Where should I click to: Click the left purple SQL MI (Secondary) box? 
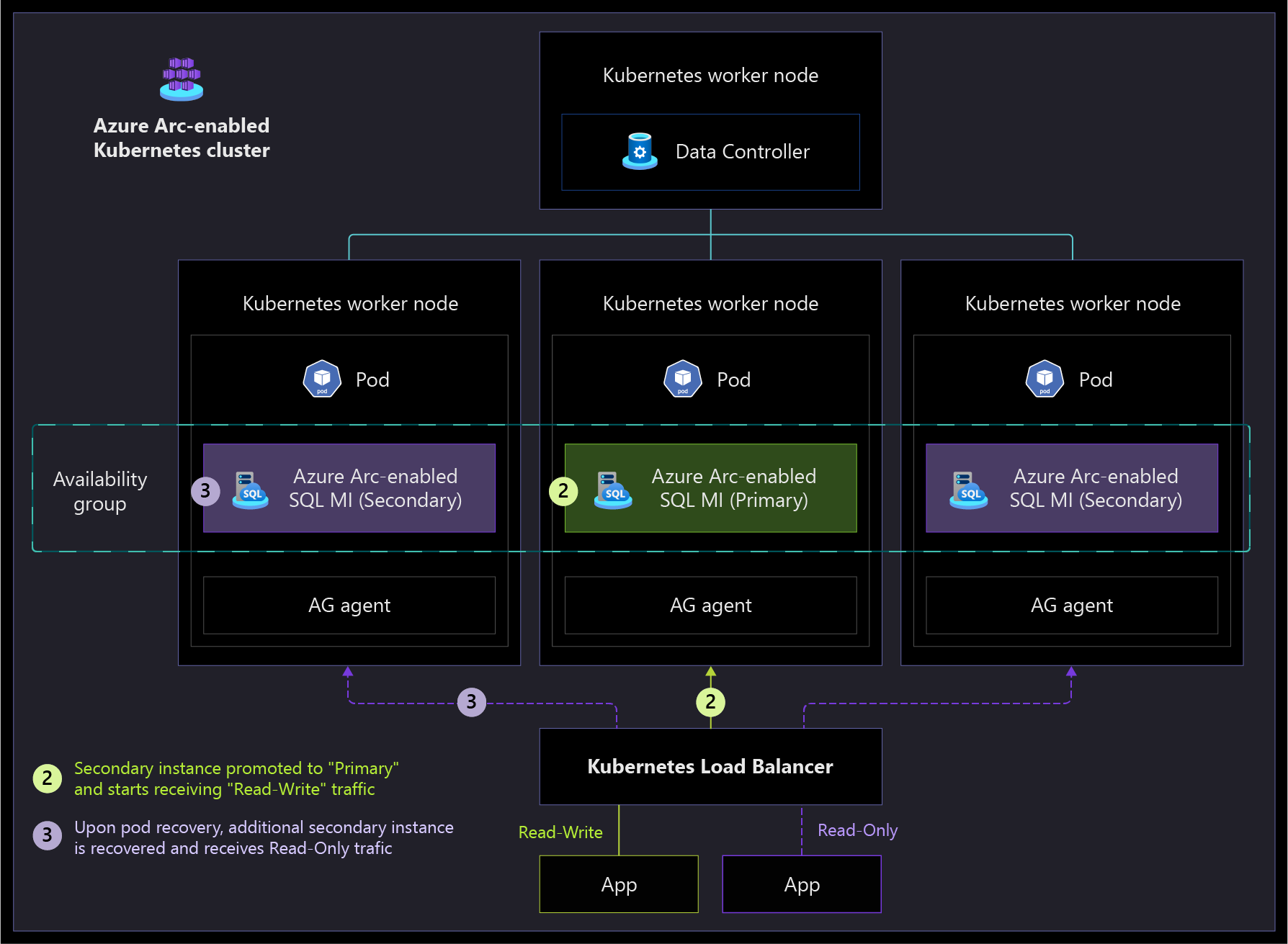pos(349,488)
